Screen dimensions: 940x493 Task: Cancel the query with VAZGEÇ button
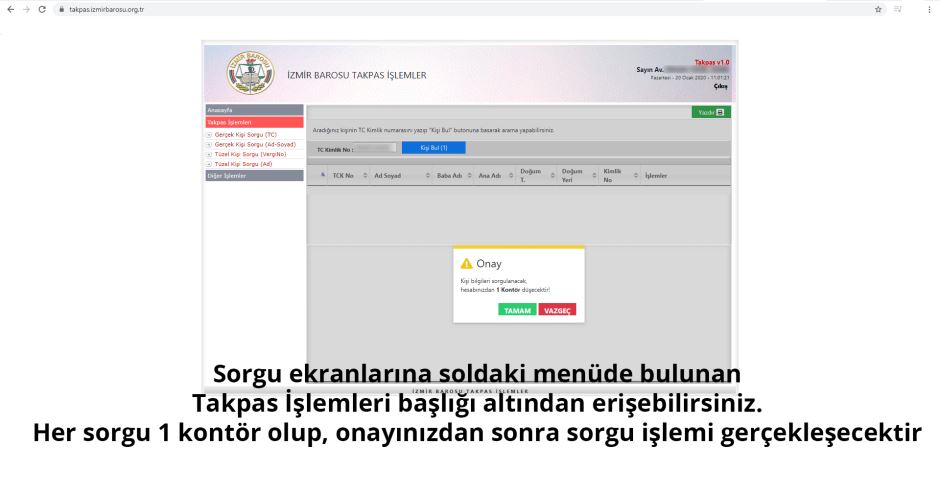(557, 310)
